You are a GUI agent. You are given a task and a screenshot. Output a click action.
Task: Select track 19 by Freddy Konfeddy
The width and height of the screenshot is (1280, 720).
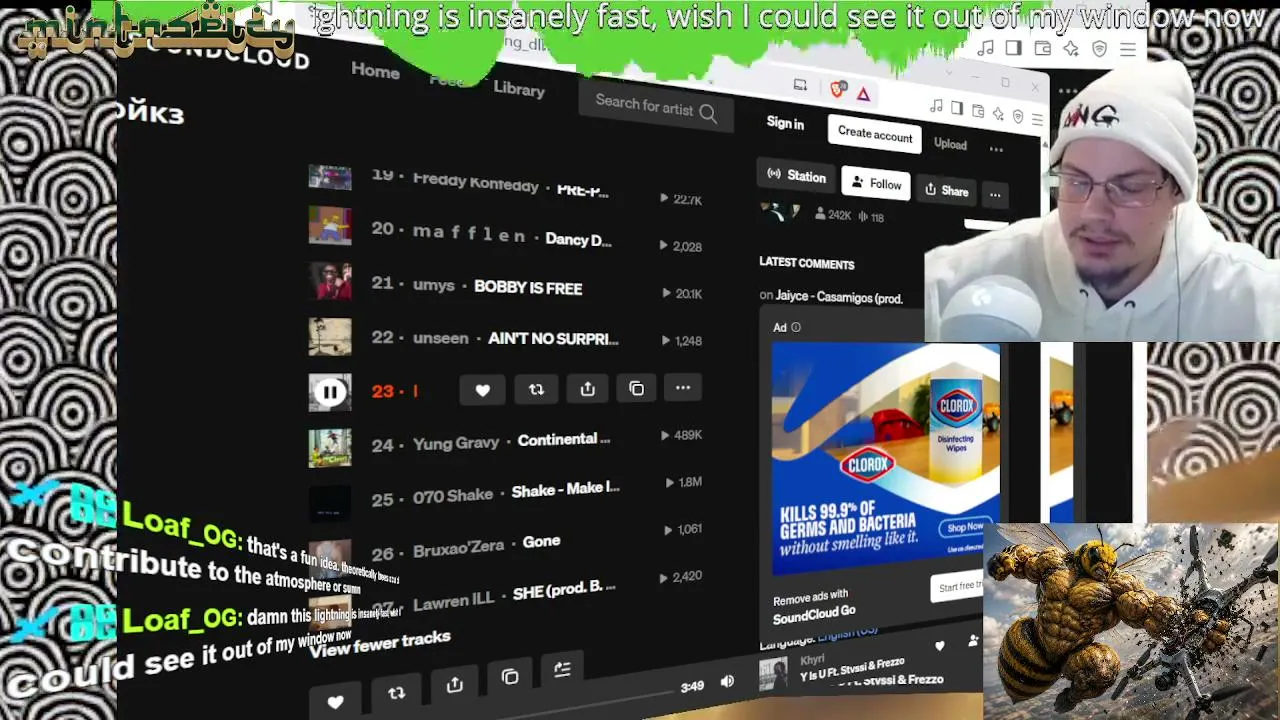505,184
